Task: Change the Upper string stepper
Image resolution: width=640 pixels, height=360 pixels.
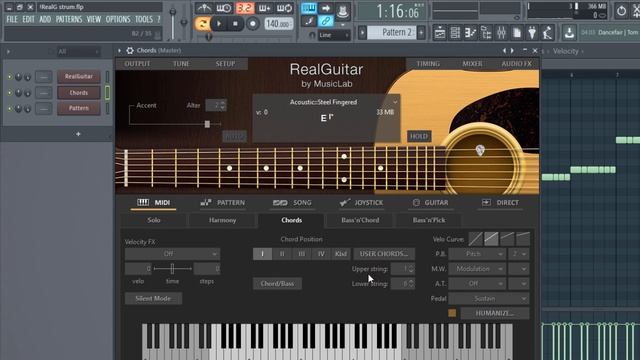Action: [x=411, y=269]
